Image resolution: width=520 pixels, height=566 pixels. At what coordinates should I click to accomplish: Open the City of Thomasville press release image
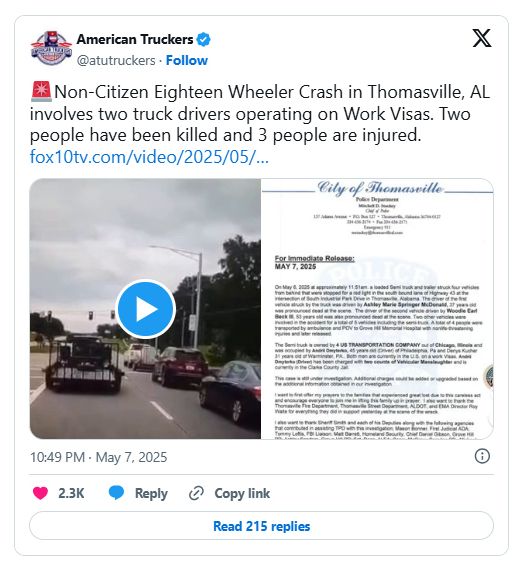click(377, 309)
